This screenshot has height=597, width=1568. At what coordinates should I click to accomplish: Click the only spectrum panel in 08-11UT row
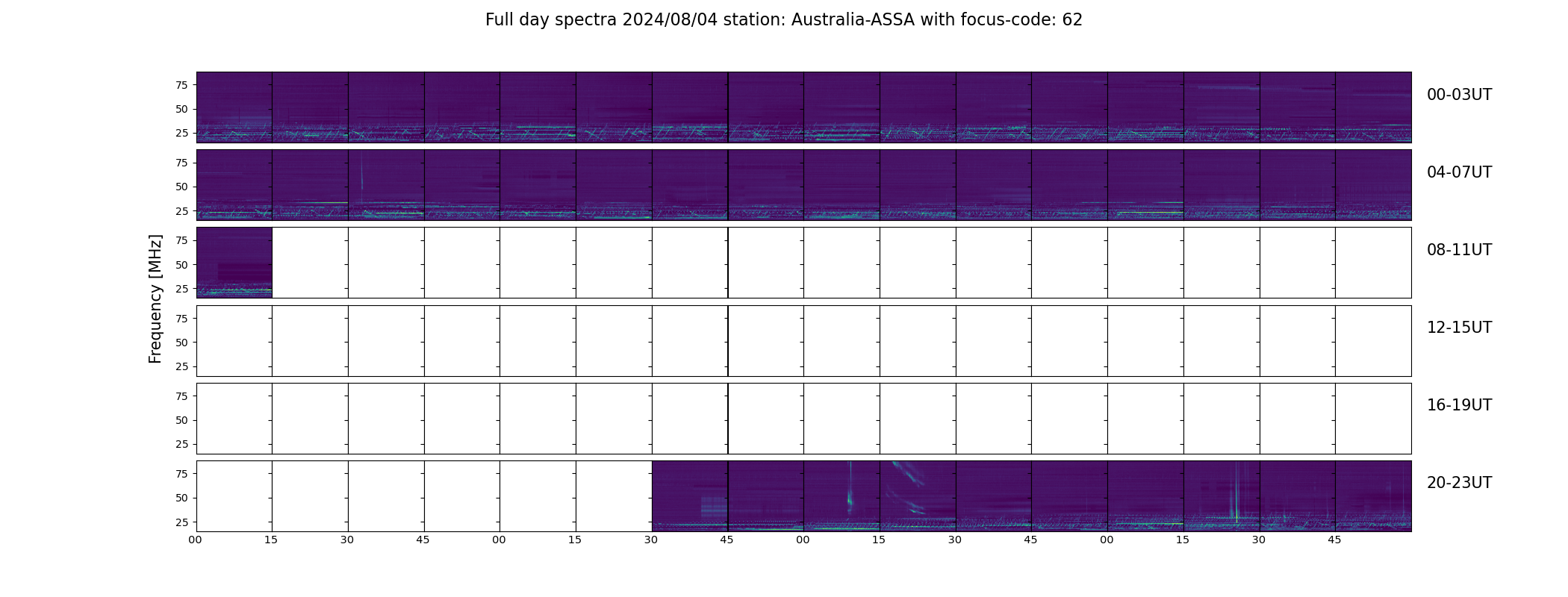[x=234, y=263]
